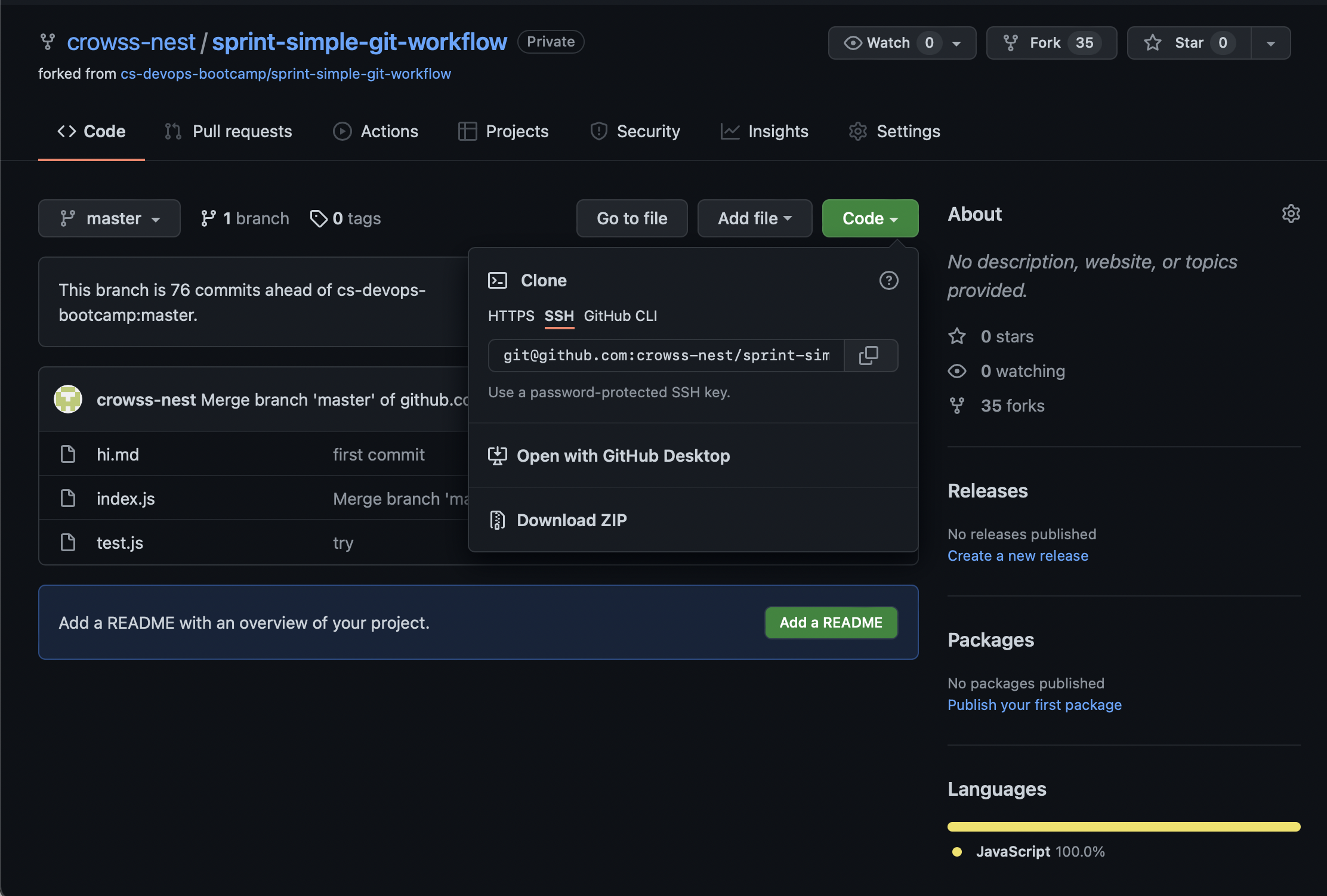Click the JavaScript language percentage bar
The height and width of the screenshot is (896, 1327).
point(1124,827)
